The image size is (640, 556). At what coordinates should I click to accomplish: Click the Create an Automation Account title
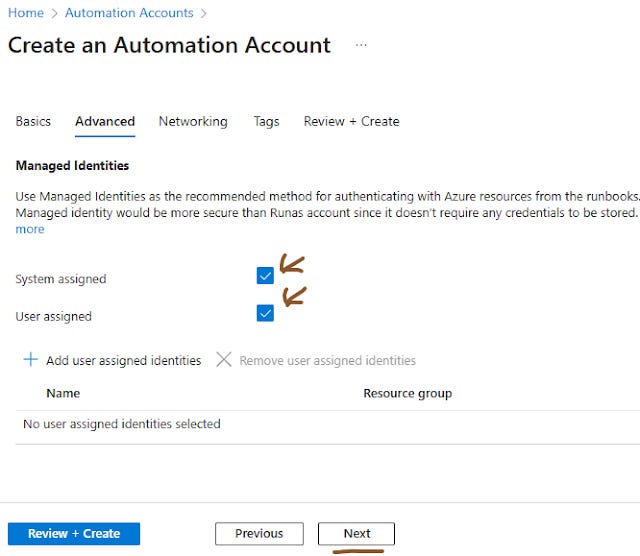[x=169, y=45]
